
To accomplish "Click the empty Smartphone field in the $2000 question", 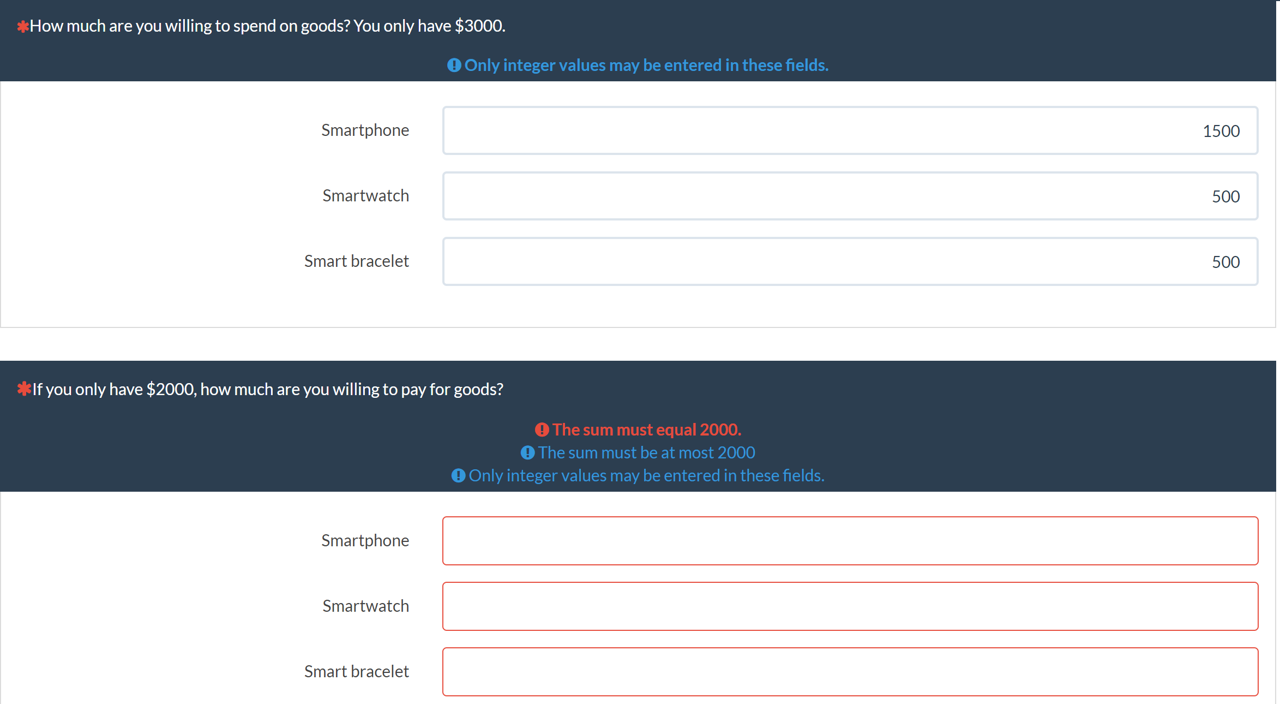I will [x=850, y=541].
